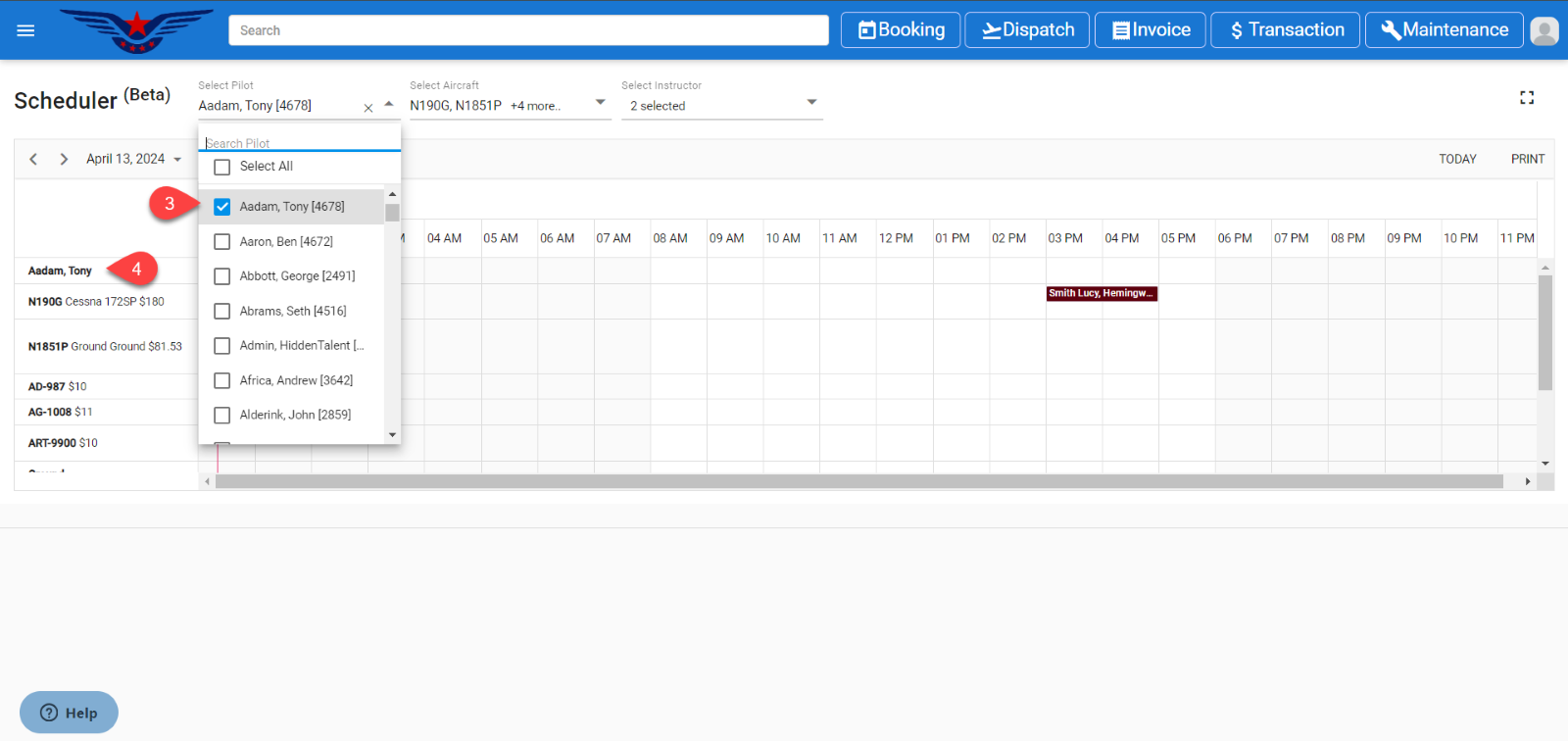This screenshot has height=741, width=1568.
Task: Open the user profile avatar
Action: (1543, 31)
